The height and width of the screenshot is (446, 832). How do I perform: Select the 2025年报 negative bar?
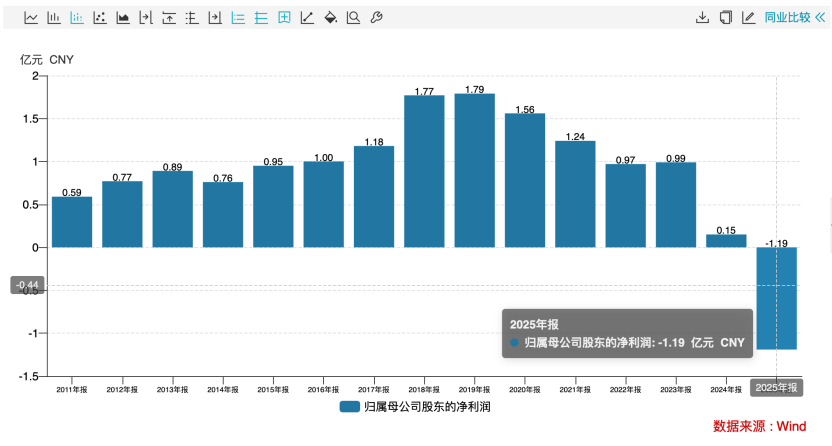point(776,298)
